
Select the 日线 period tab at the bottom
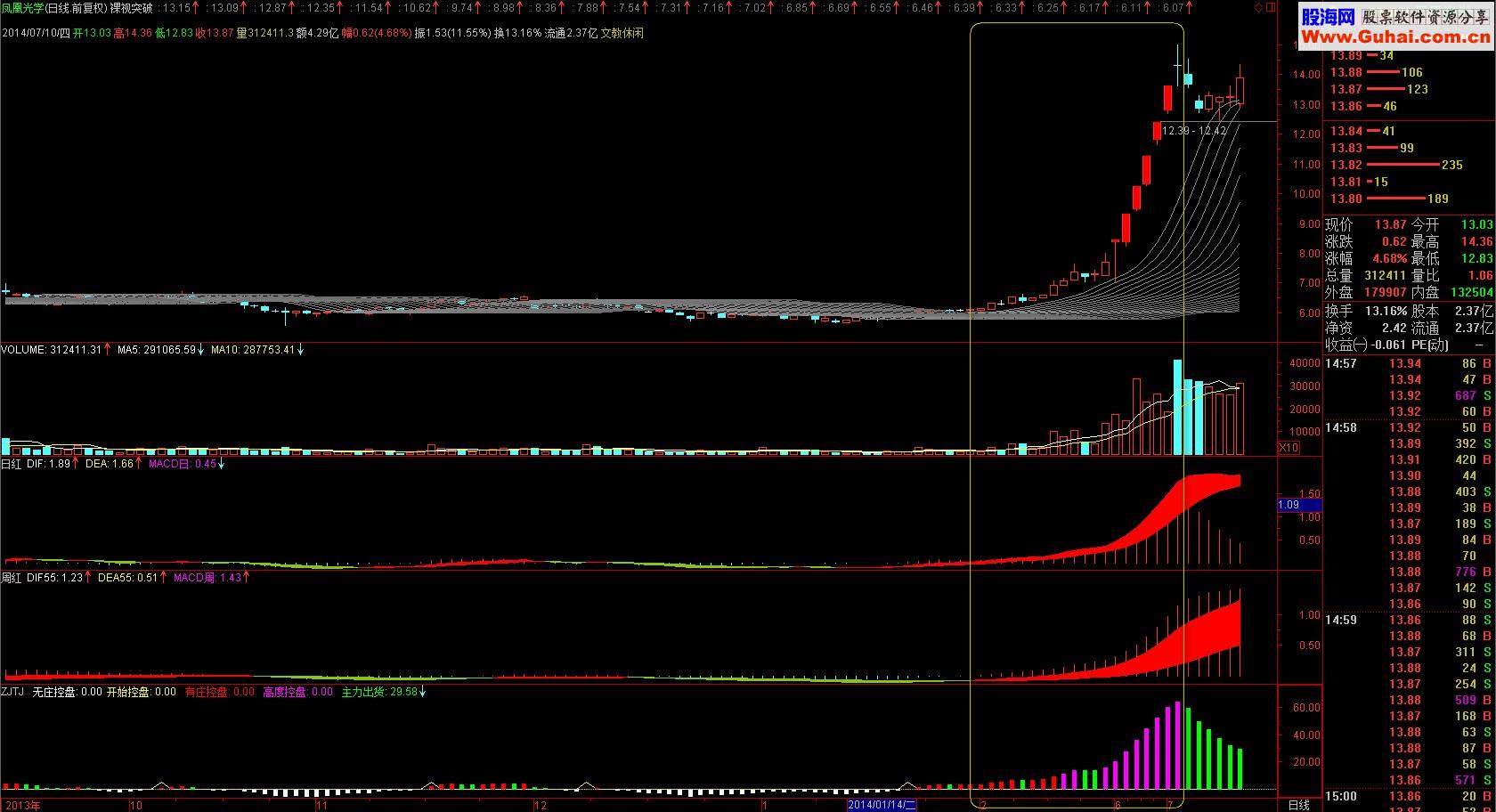pyautogui.click(x=1299, y=805)
